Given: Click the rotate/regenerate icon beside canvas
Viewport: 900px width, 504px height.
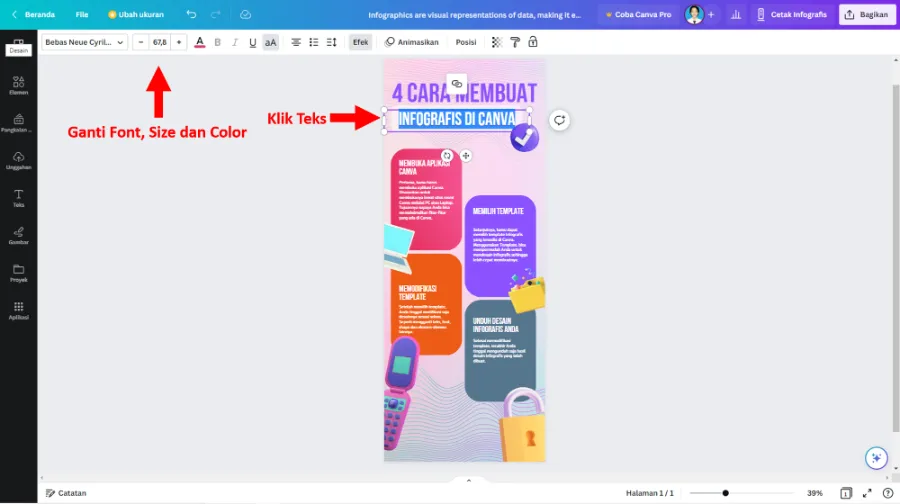Looking at the screenshot, I should (559, 120).
